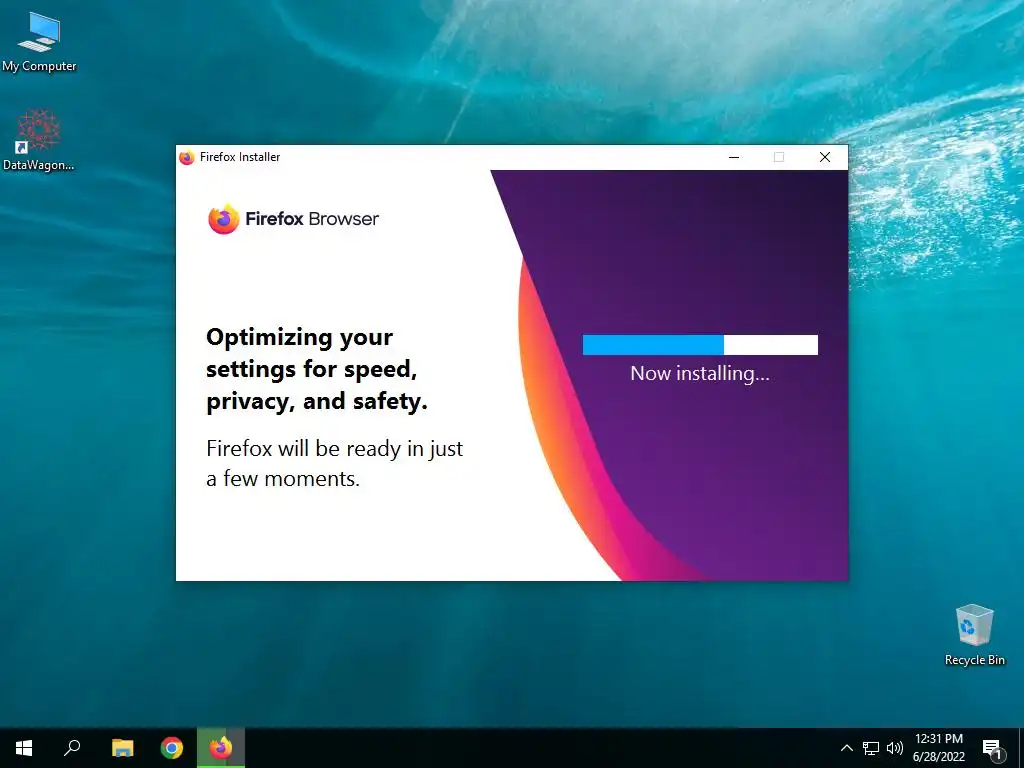Open the volume speaker tray icon
Viewport: 1024px width, 768px height.
[x=894, y=748]
